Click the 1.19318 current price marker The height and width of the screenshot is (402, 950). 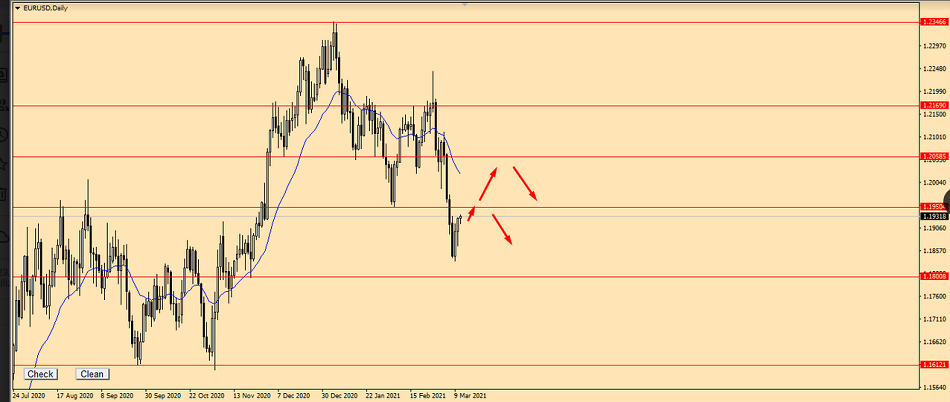pos(933,216)
